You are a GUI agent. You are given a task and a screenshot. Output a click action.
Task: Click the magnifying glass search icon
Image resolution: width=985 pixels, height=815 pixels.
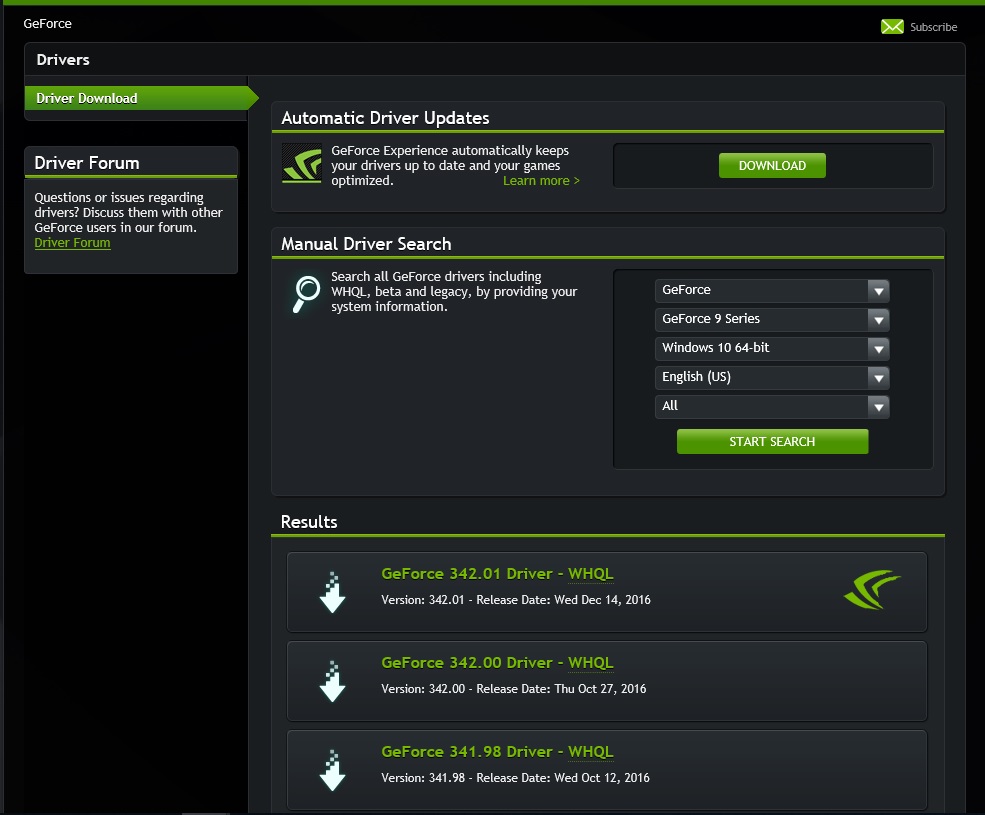(306, 294)
